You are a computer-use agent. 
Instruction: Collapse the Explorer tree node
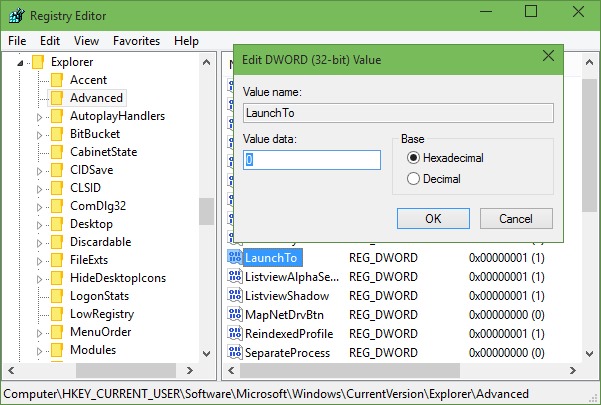tap(20, 63)
